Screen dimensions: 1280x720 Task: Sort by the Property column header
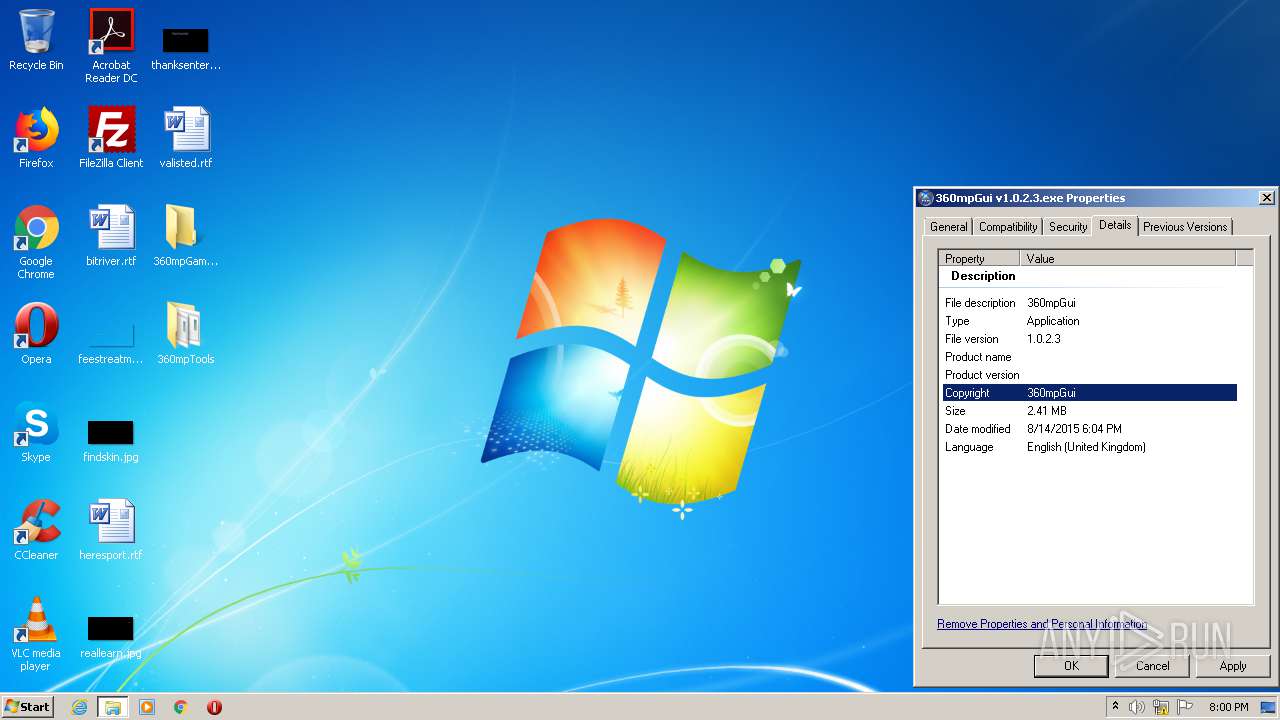pyautogui.click(x=980, y=258)
